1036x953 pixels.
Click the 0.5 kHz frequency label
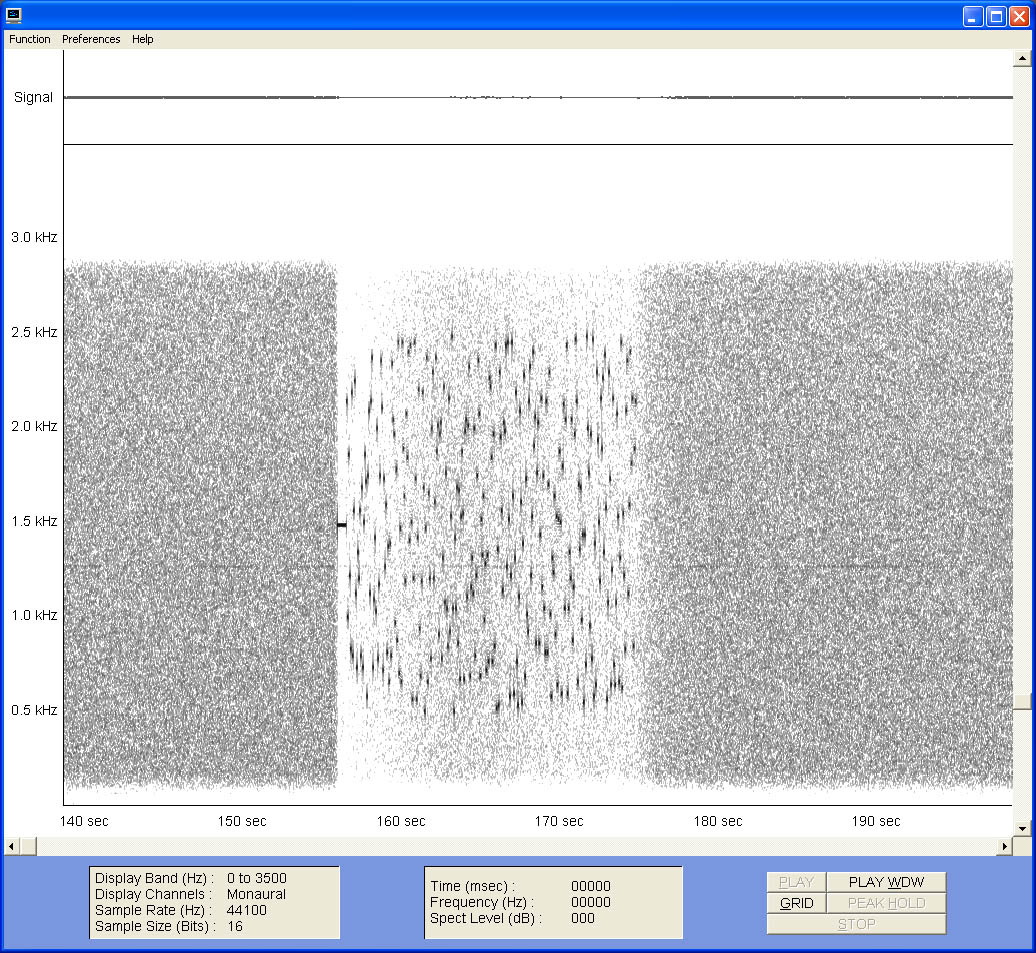click(x=34, y=710)
